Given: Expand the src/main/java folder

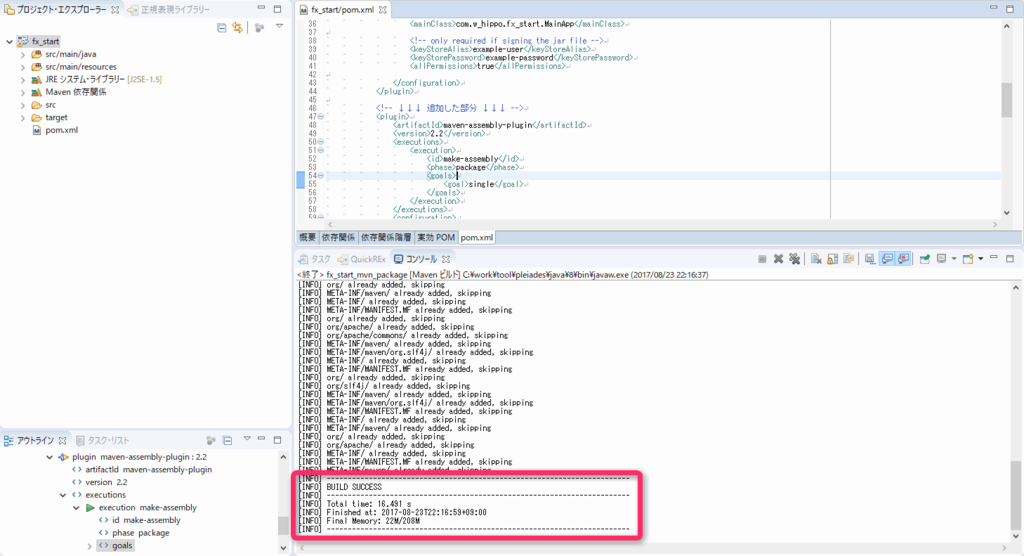Looking at the screenshot, I should [x=23, y=54].
